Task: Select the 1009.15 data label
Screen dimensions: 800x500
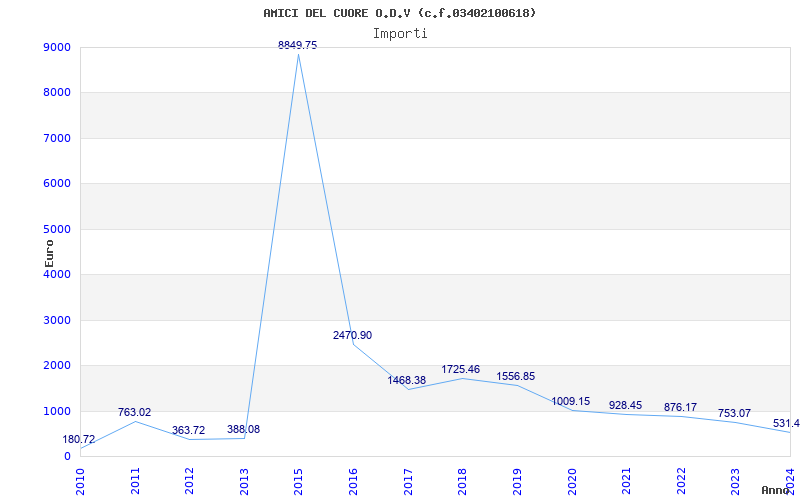Action: (x=570, y=402)
